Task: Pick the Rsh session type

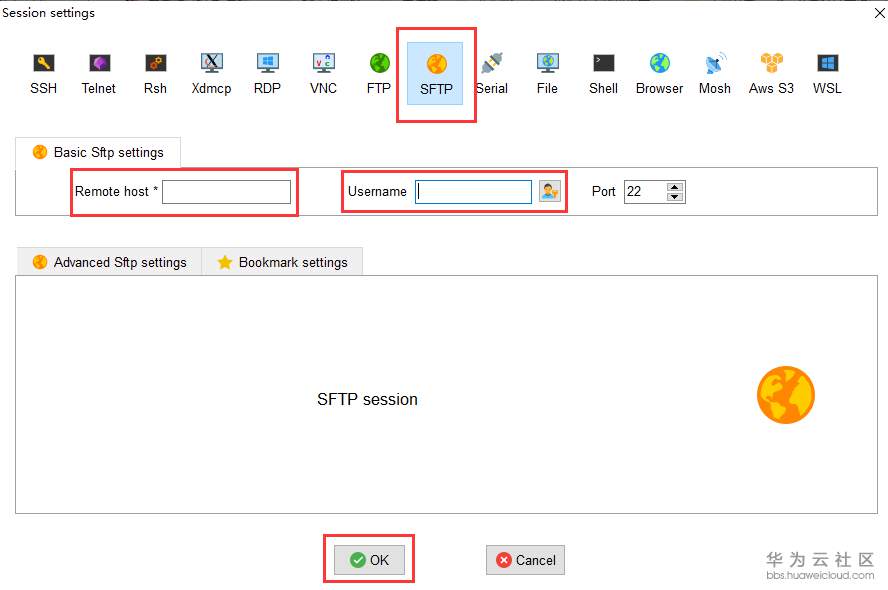Action: 155,74
